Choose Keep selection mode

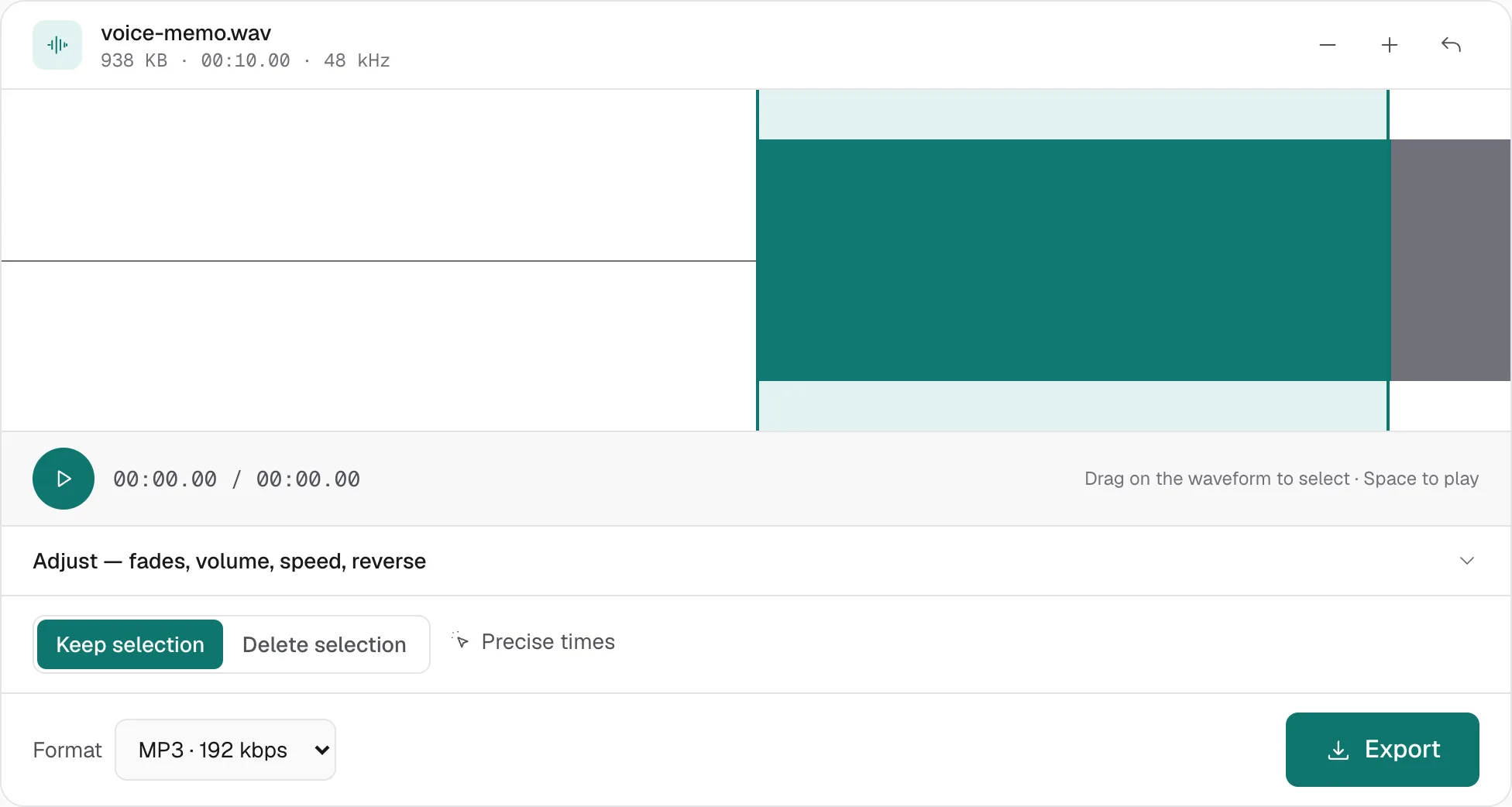pyautogui.click(x=130, y=644)
